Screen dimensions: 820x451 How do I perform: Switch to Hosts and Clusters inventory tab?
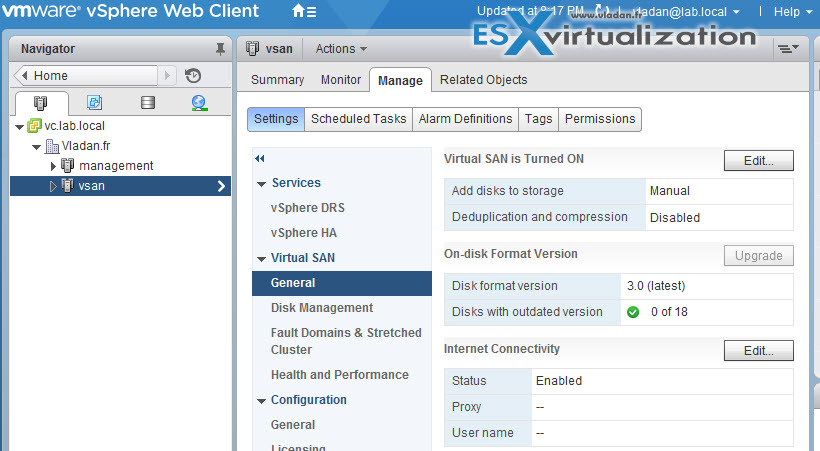[x=40, y=103]
